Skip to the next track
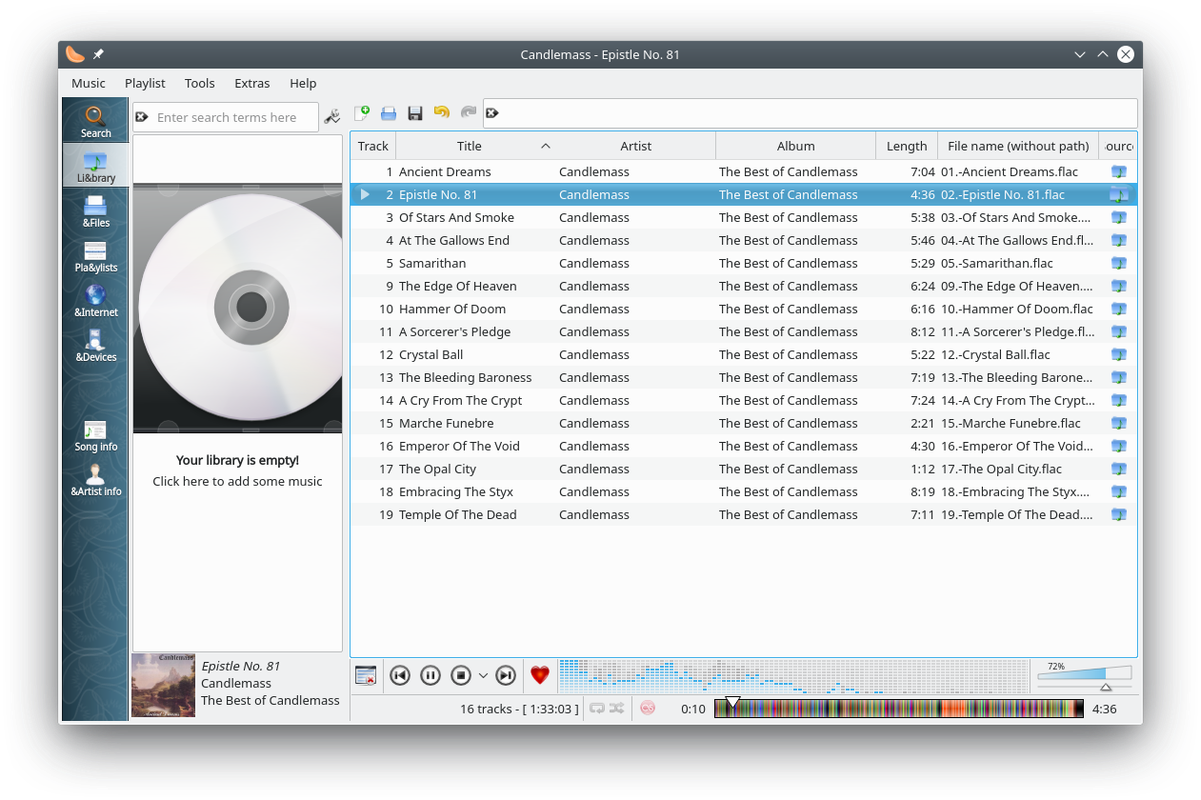The image size is (1201, 800). coord(506,676)
